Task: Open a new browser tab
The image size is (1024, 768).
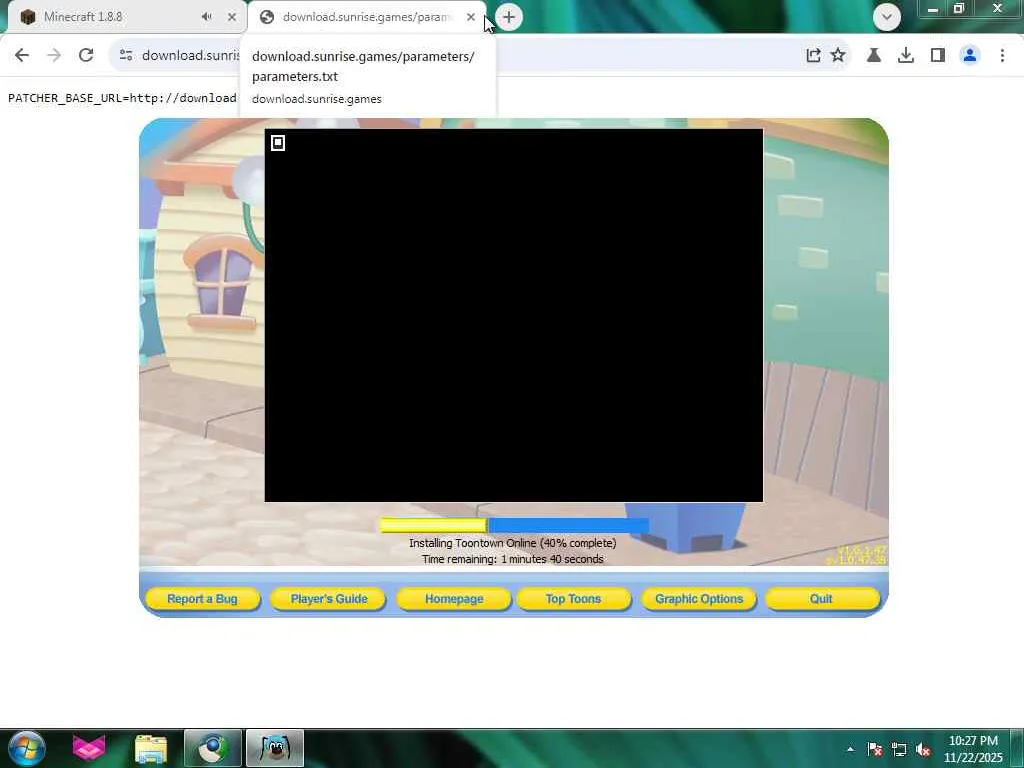Action: (509, 17)
